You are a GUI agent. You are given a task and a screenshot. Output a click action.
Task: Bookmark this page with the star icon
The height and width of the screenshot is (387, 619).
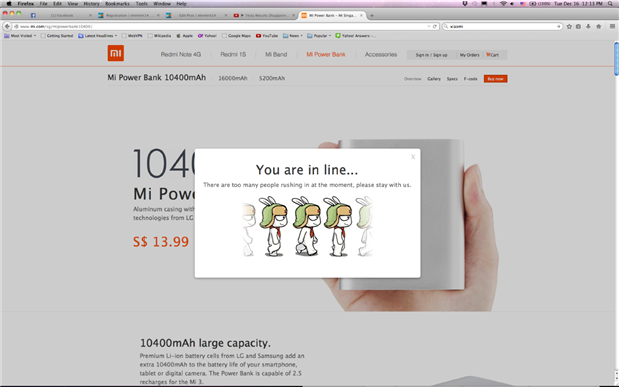tap(569, 26)
